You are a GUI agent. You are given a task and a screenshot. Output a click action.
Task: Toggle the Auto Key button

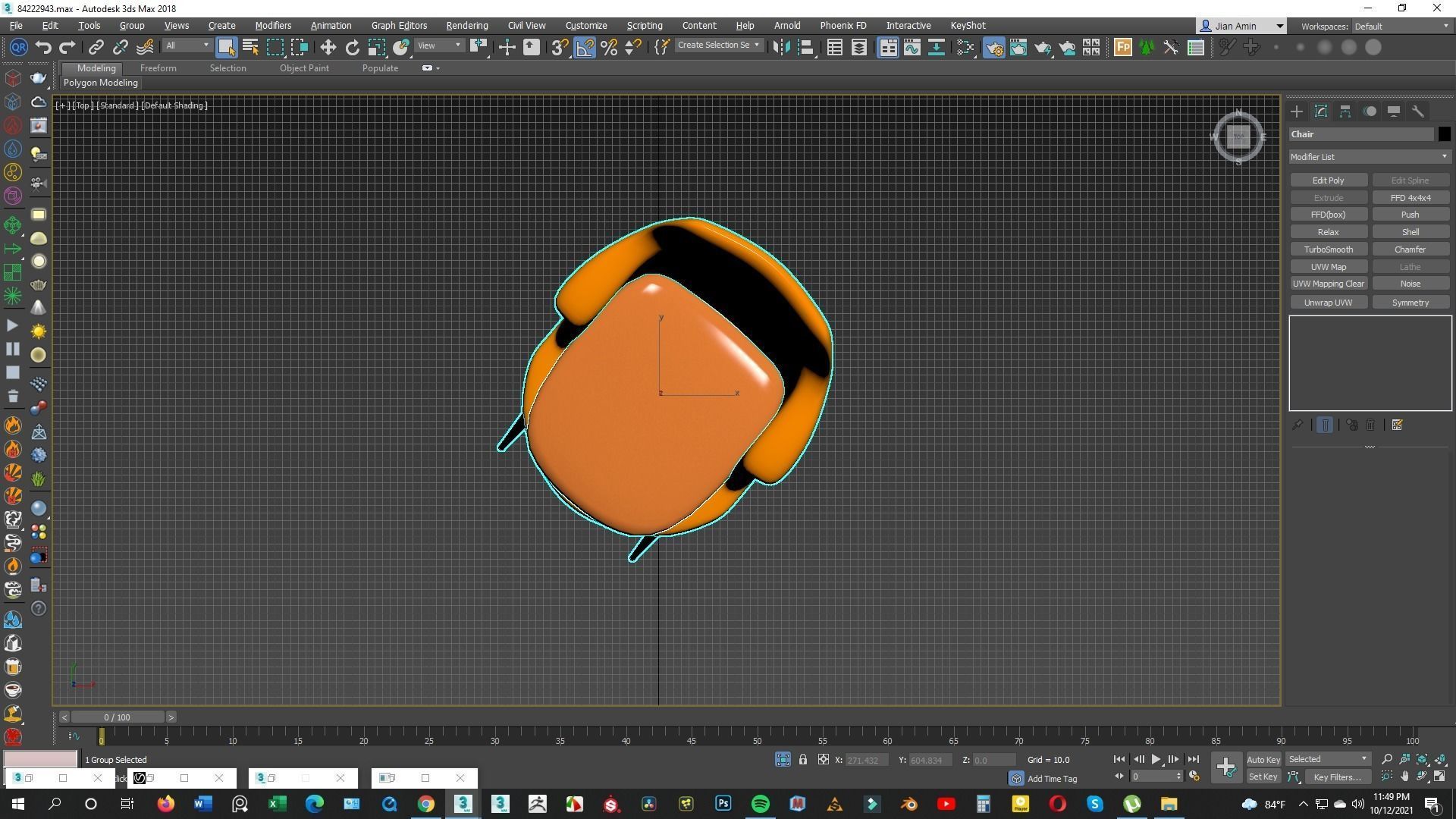pyautogui.click(x=1263, y=759)
